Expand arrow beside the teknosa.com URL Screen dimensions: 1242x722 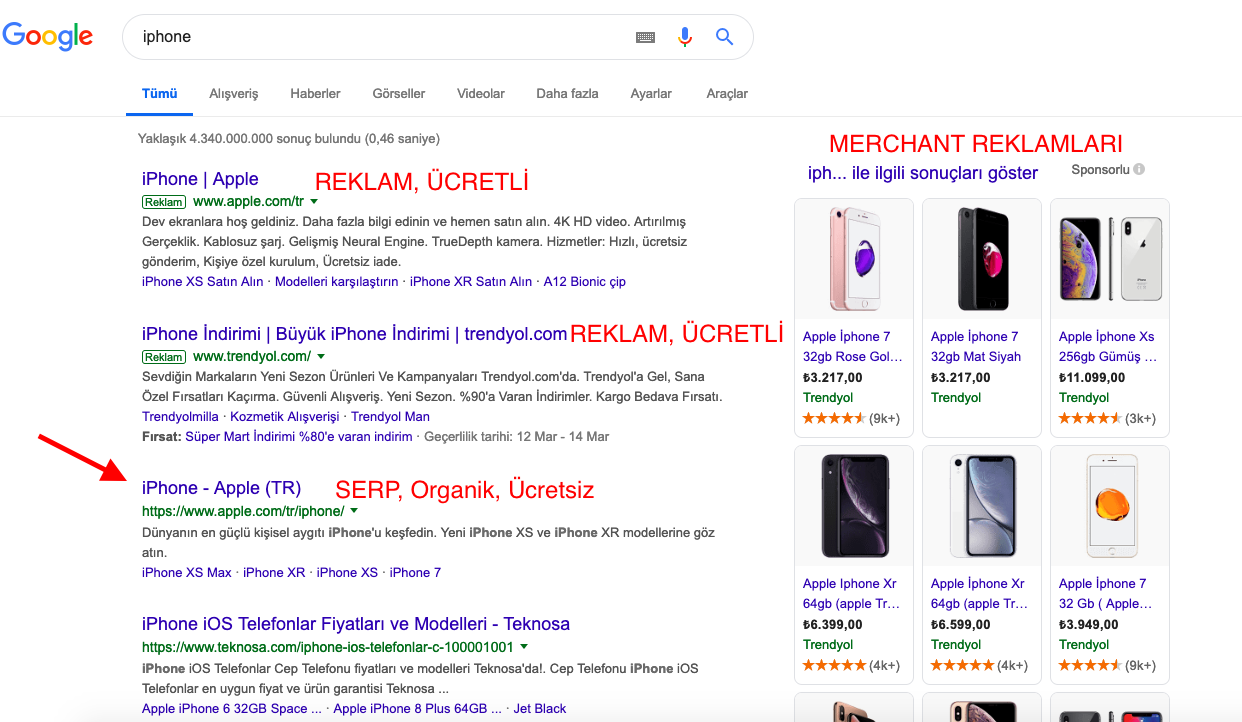pos(523,647)
